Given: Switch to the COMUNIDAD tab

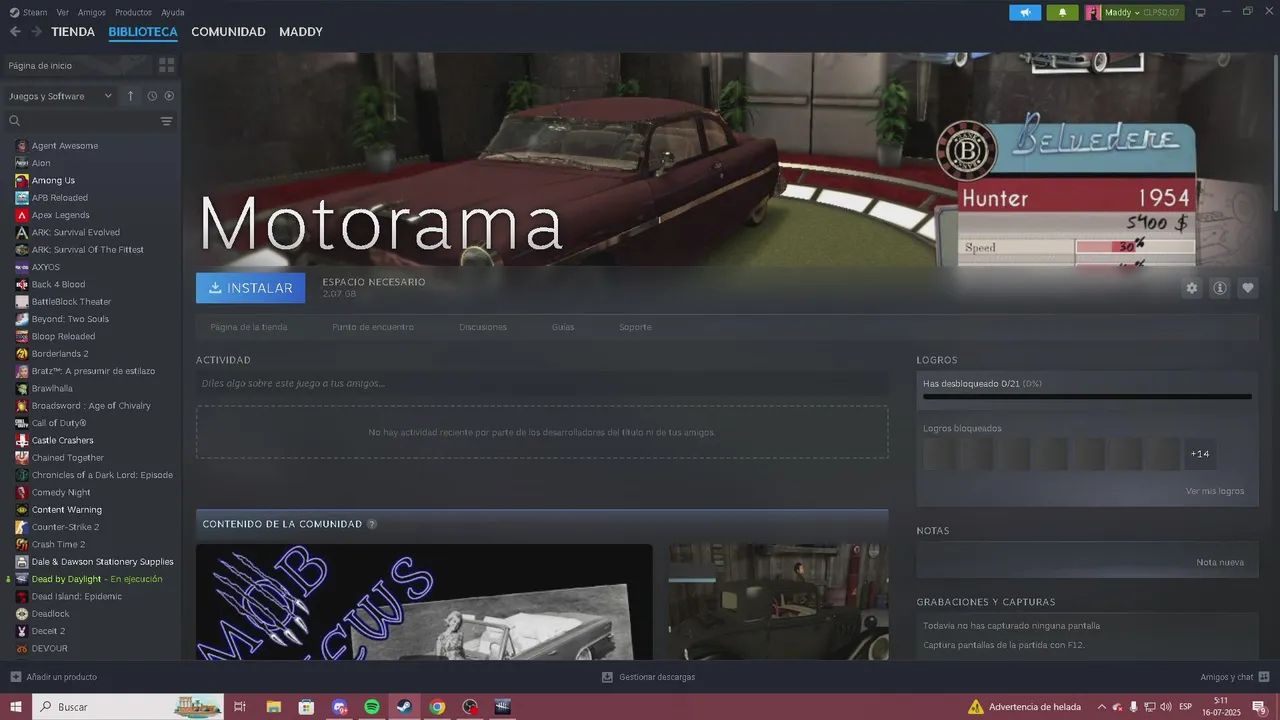Looking at the screenshot, I should [x=228, y=32].
